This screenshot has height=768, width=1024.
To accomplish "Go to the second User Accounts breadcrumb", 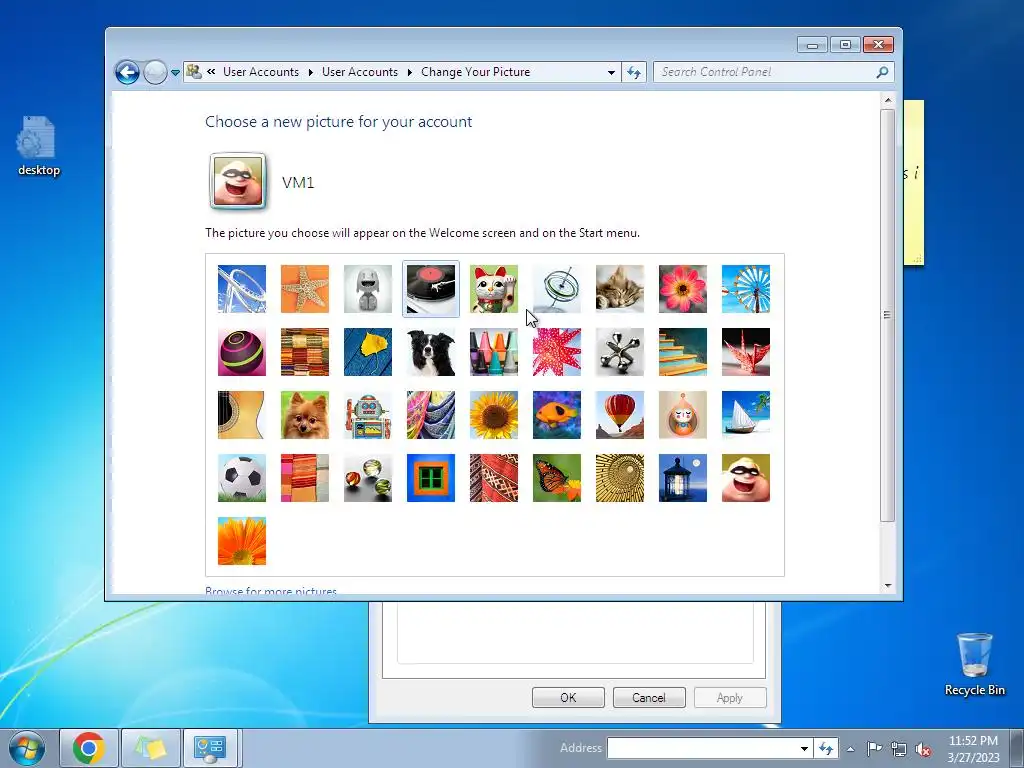I will tap(360, 72).
